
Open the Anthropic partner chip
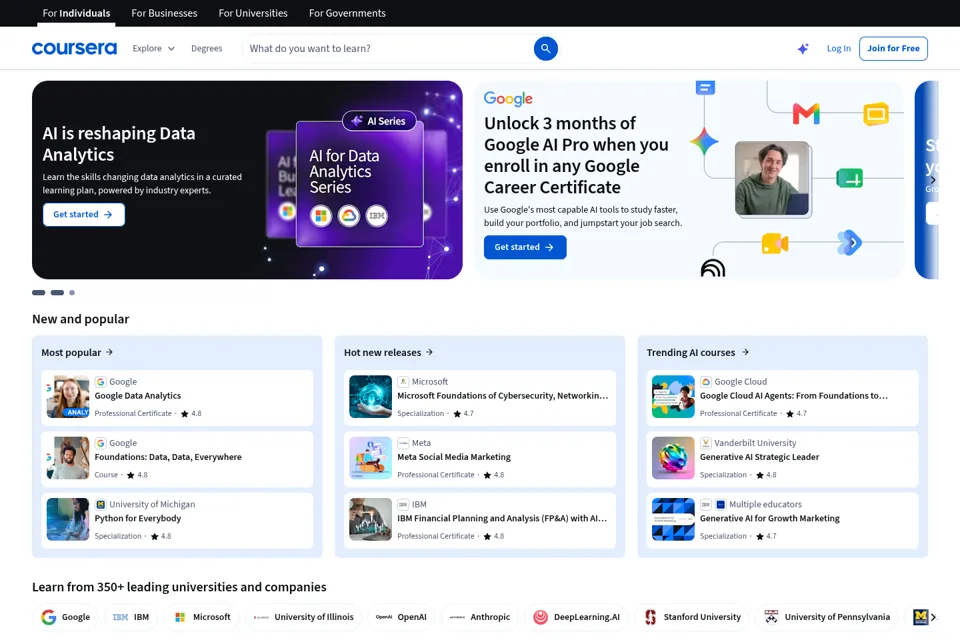[x=479, y=617]
